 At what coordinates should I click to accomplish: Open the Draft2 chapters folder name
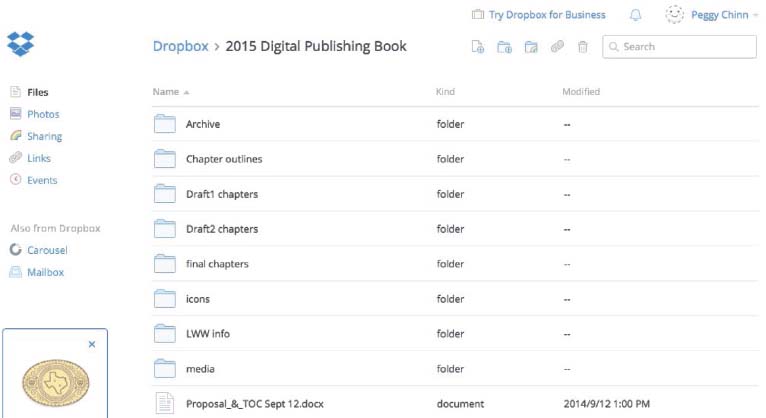(222, 229)
